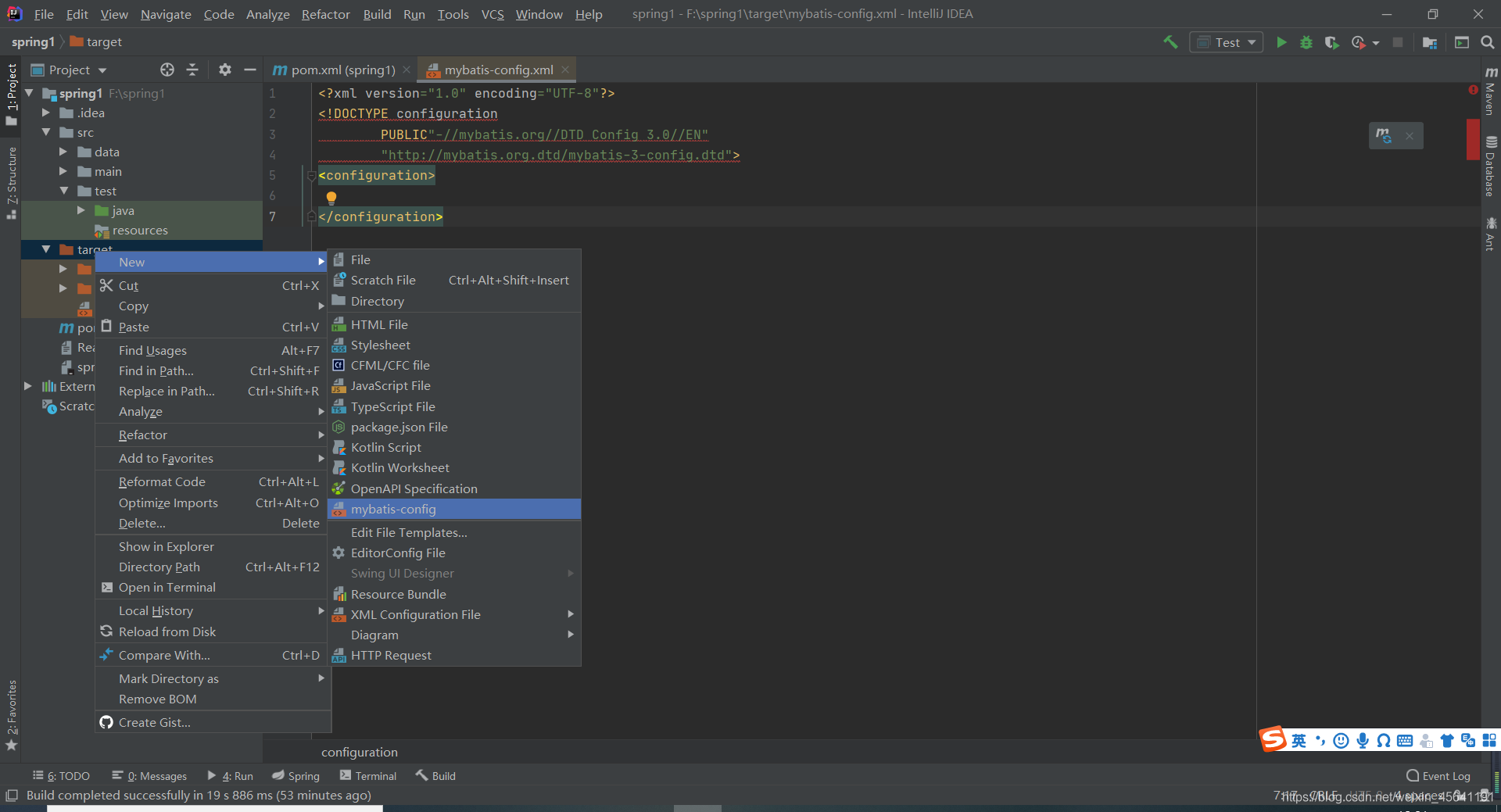Open the Navigate menu
The image size is (1501, 812).
coord(166,14)
